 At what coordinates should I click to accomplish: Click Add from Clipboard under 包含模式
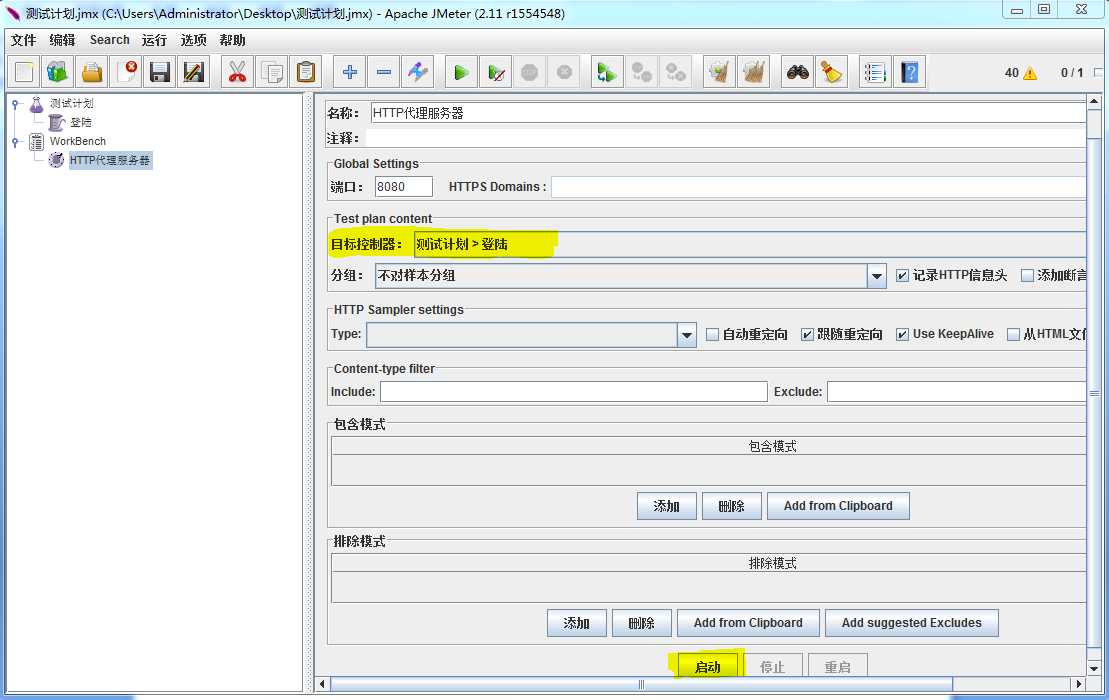coord(838,506)
